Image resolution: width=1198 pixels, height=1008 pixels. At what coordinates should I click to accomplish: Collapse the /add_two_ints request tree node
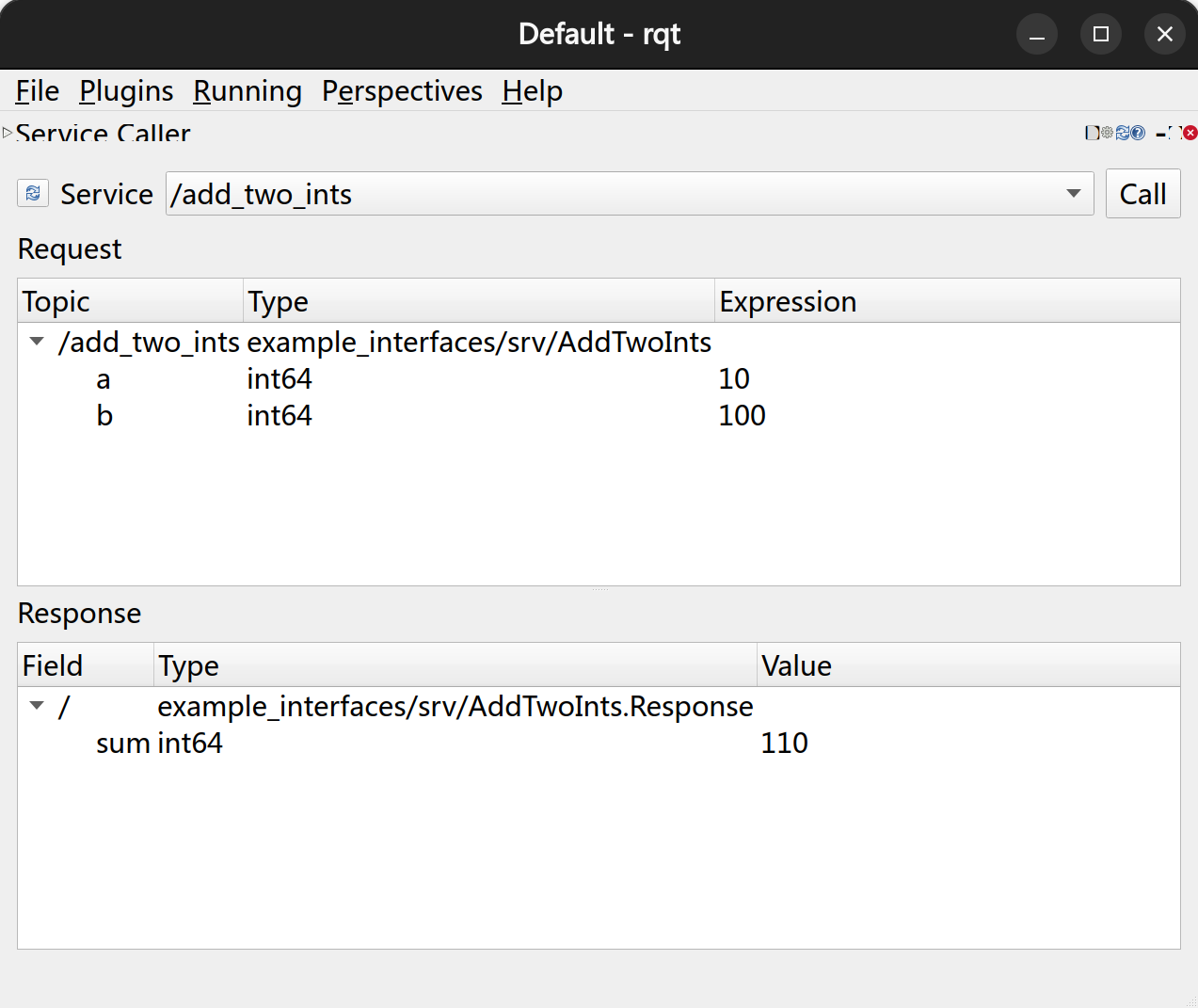tap(37, 342)
